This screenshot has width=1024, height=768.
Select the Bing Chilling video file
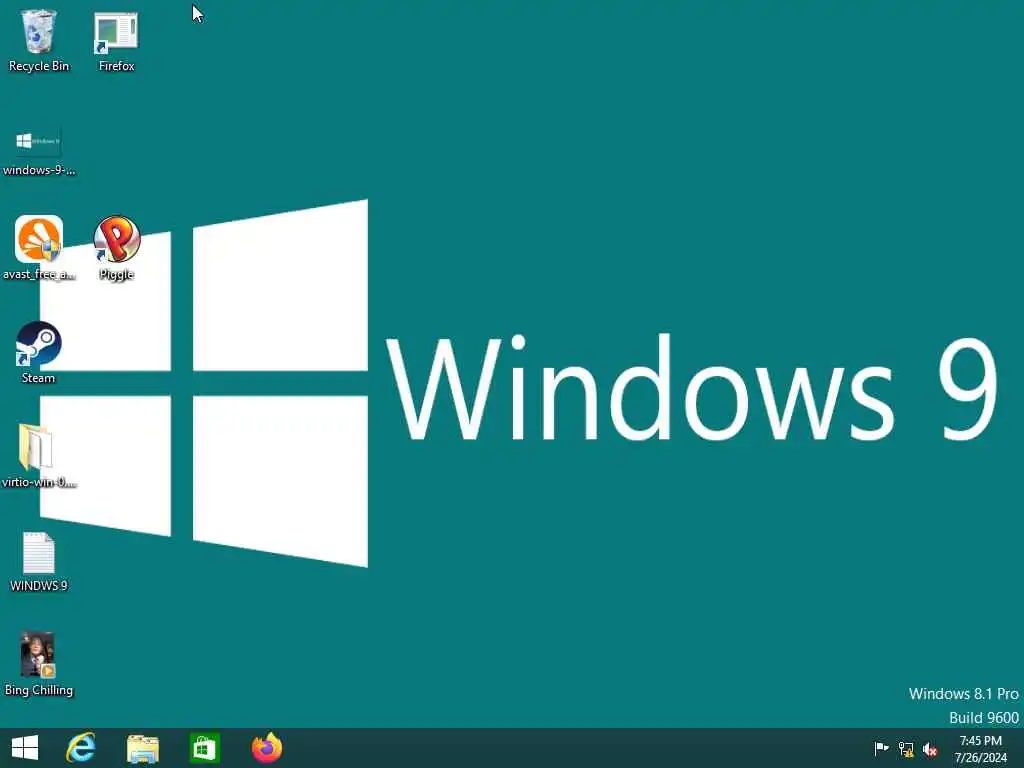tap(39, 664)
